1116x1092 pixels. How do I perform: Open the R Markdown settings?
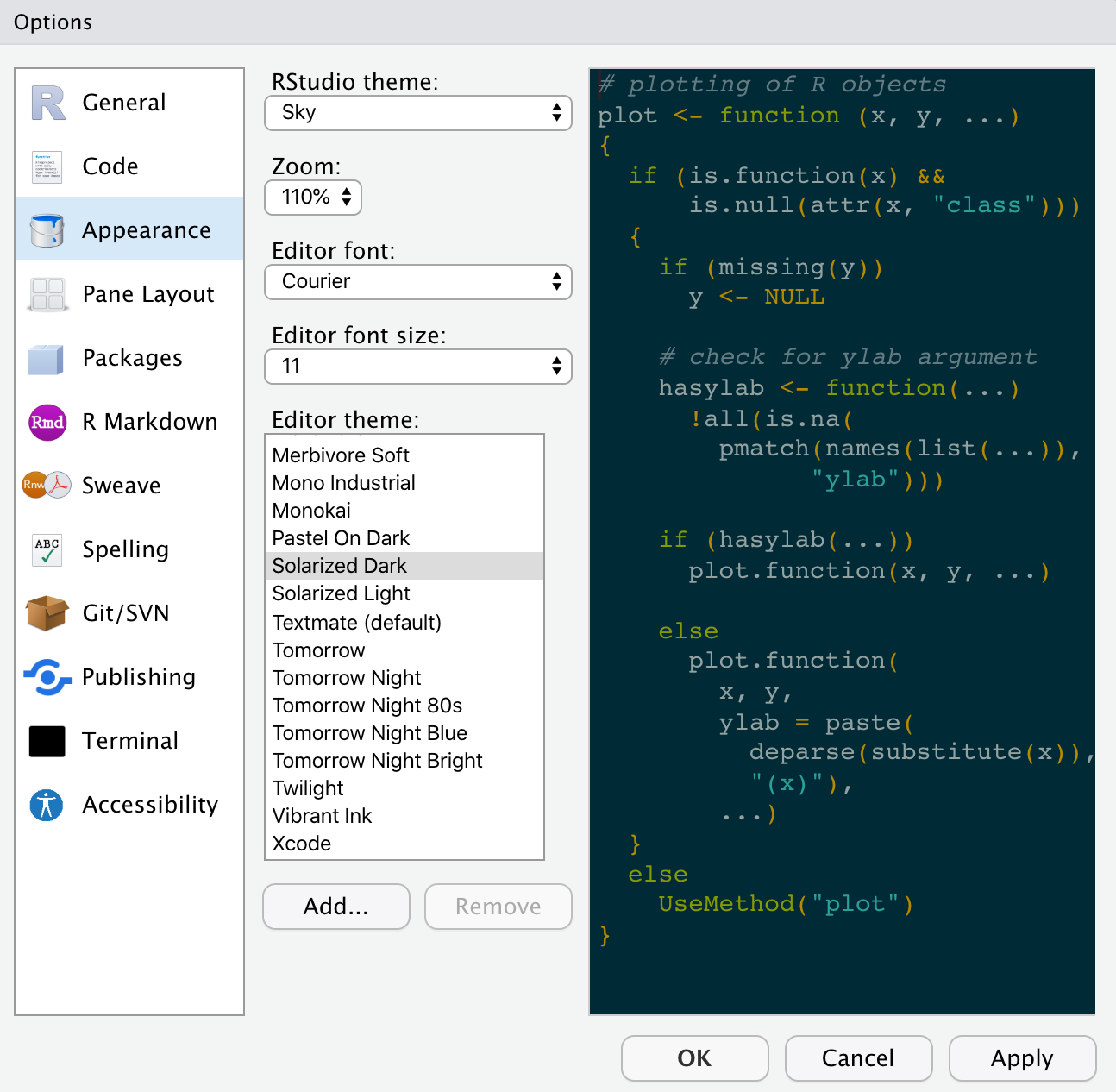(x=129, y=422)
